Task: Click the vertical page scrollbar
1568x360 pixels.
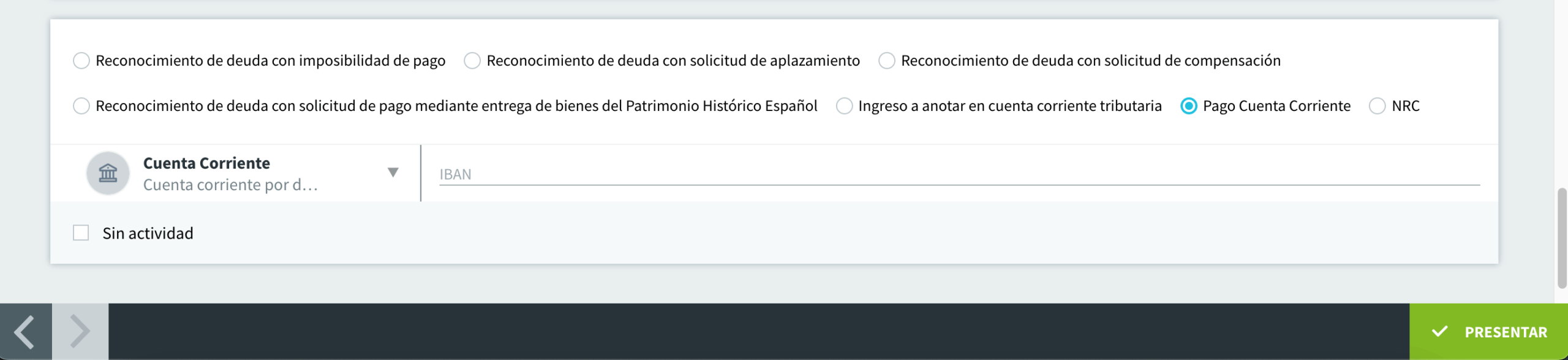Action: tap(1562, 239)
